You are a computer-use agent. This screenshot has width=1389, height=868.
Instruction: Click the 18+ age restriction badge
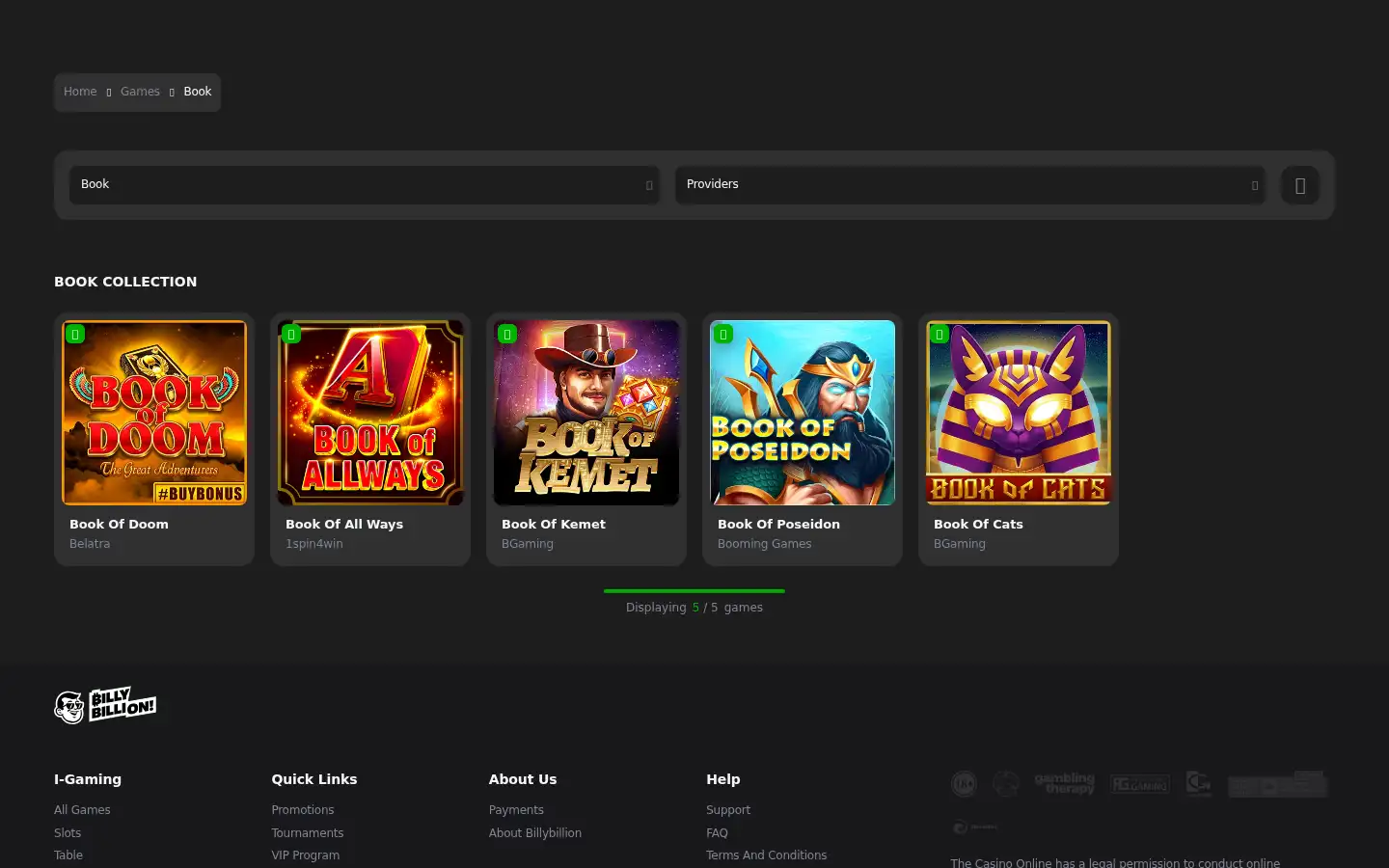pos(964,784)
